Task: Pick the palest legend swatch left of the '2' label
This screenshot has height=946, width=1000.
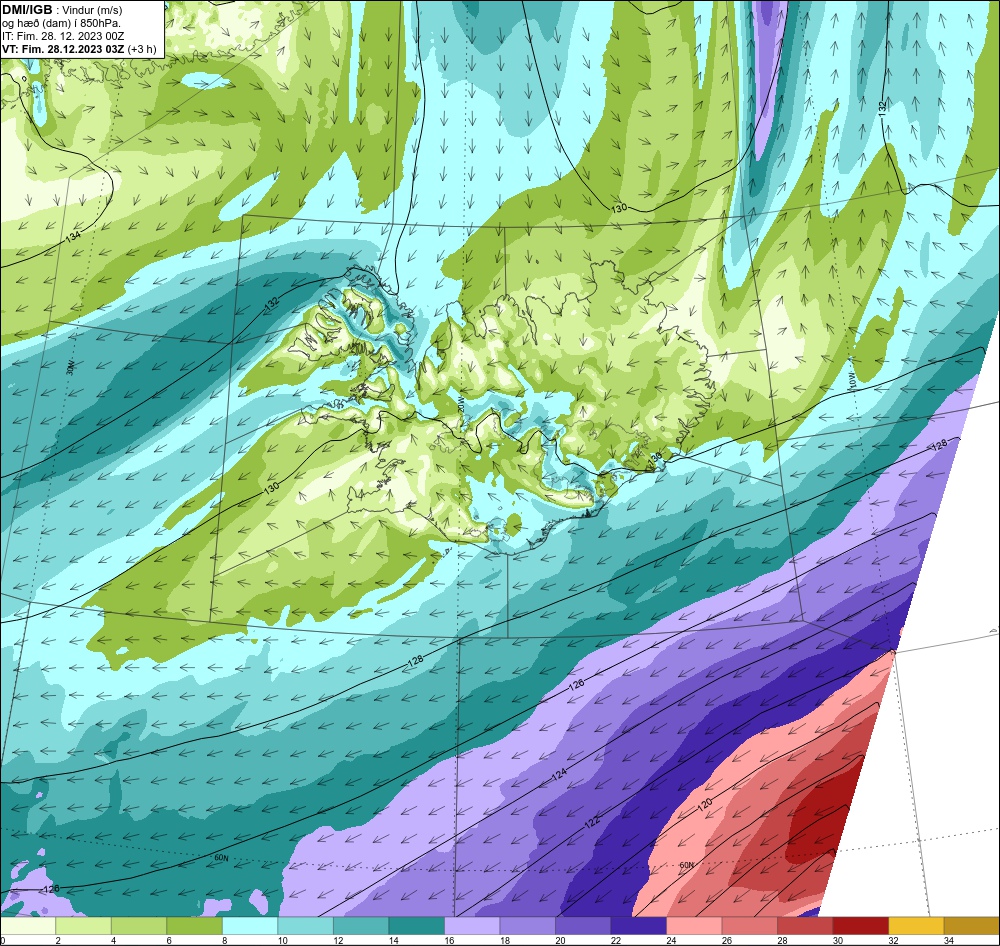Action: [28, 926]
